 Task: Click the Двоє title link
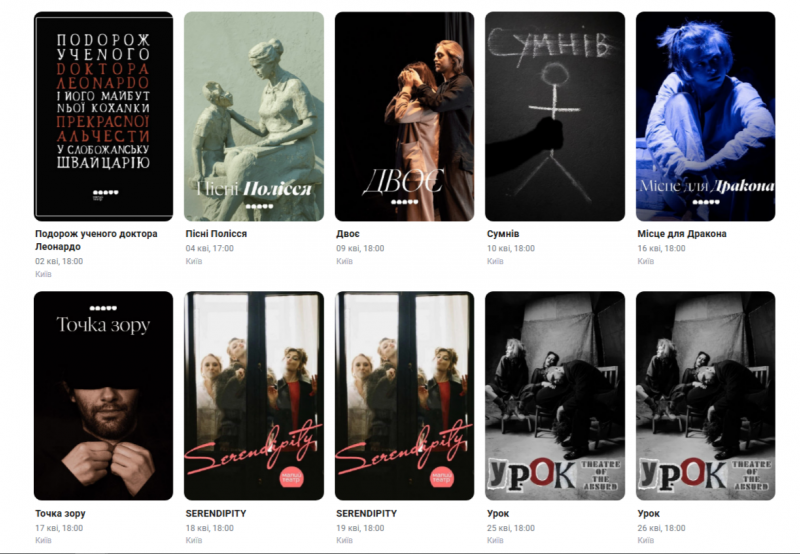(x=347, y=234)
